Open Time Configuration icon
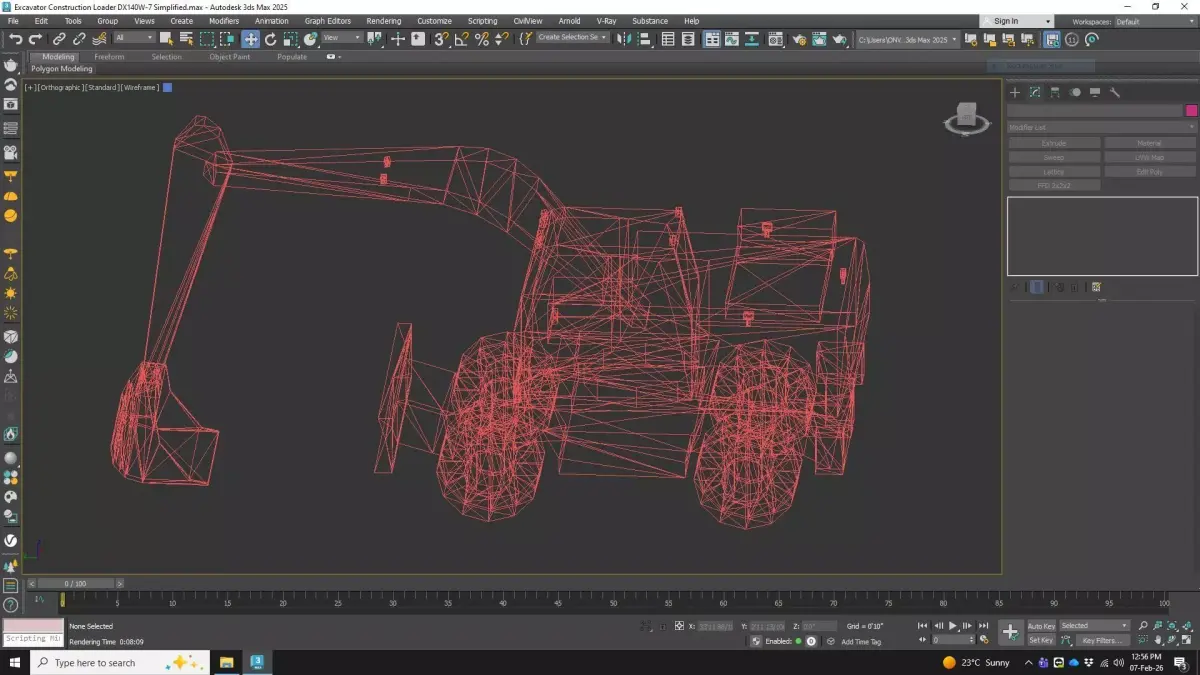The width and height of the screenshot is (1200, 675). (x=985, y=639)
